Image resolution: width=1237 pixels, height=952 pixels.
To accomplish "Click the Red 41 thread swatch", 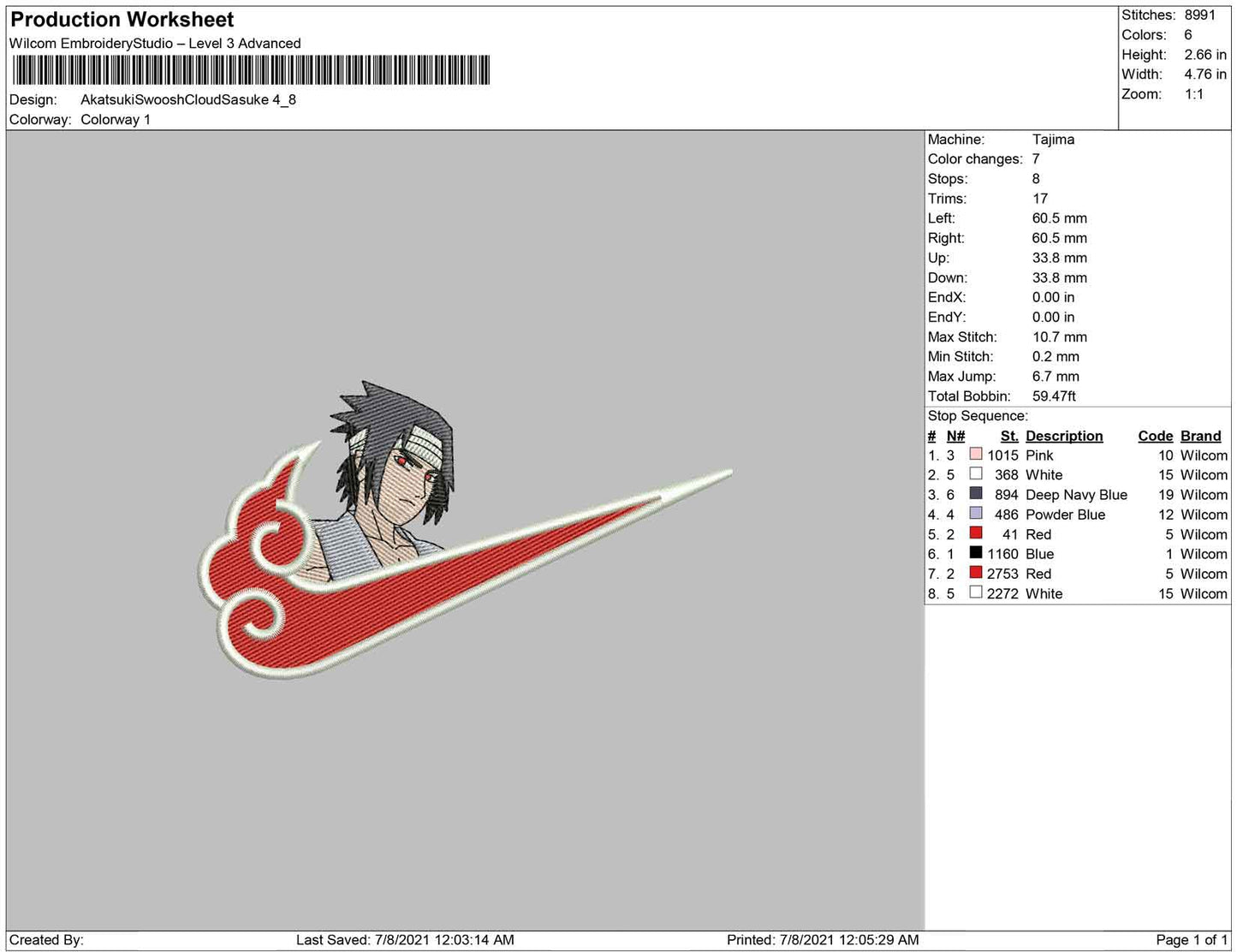I will (975, 533).
